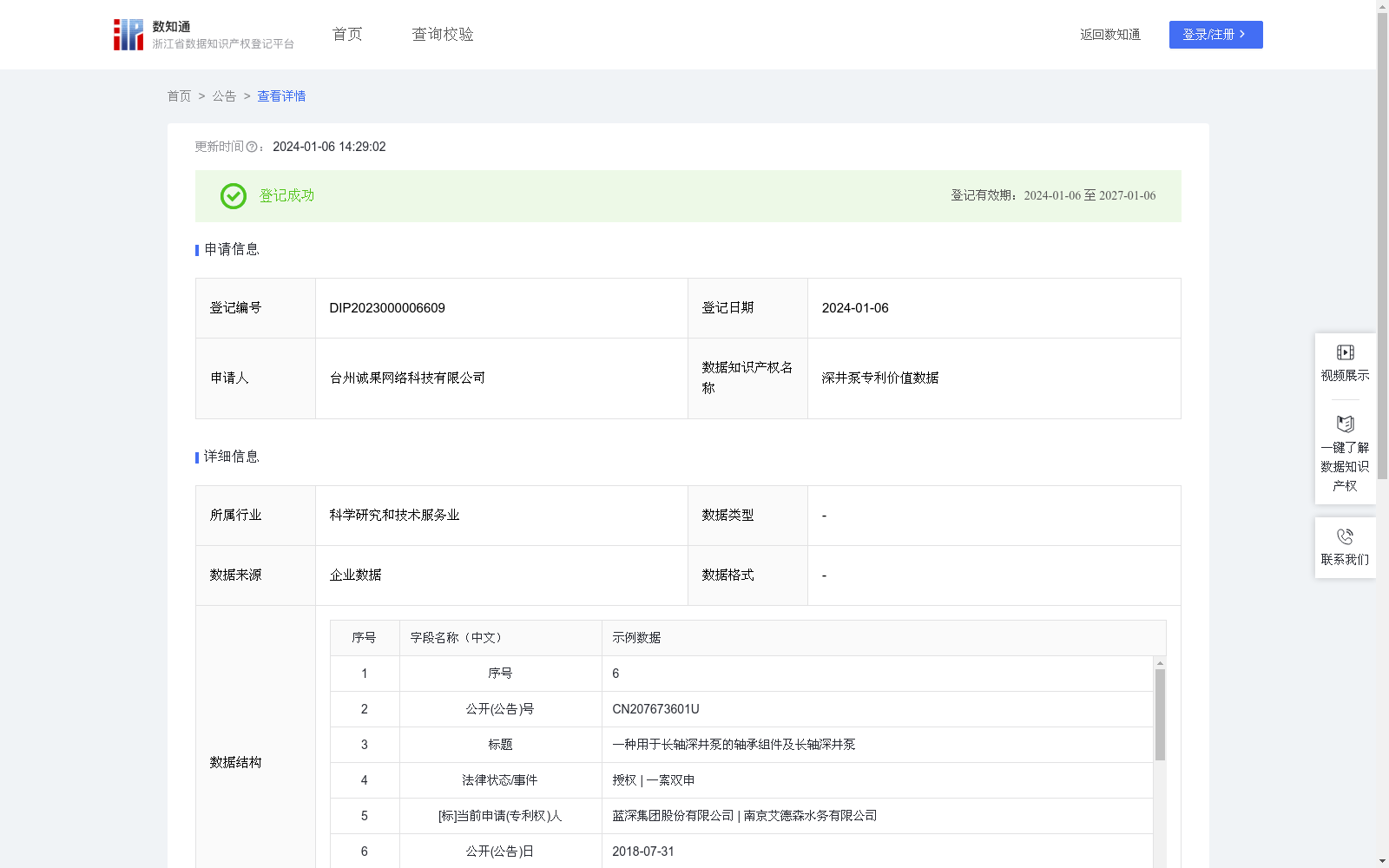Image resolution: width=1389 pixels, height=868 pixels.
Task: Click the 数知通 logo icon
Action: pos(128,35)
